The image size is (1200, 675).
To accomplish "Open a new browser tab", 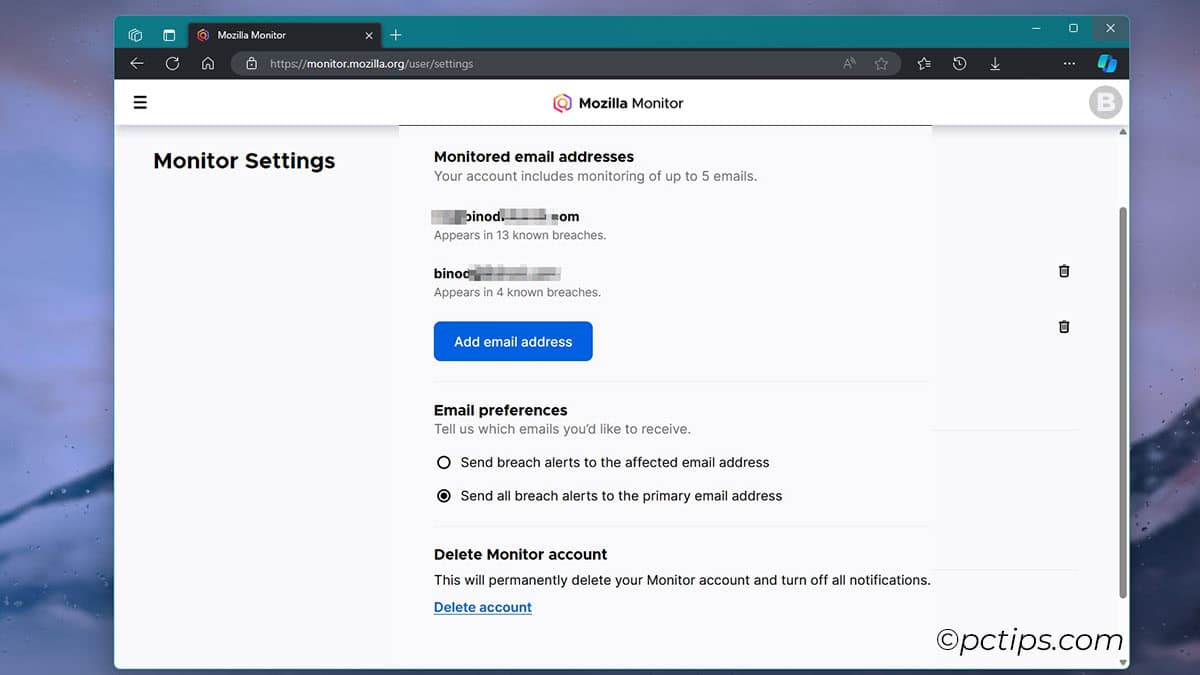I will pyautogui.click(x=396, y=35).
